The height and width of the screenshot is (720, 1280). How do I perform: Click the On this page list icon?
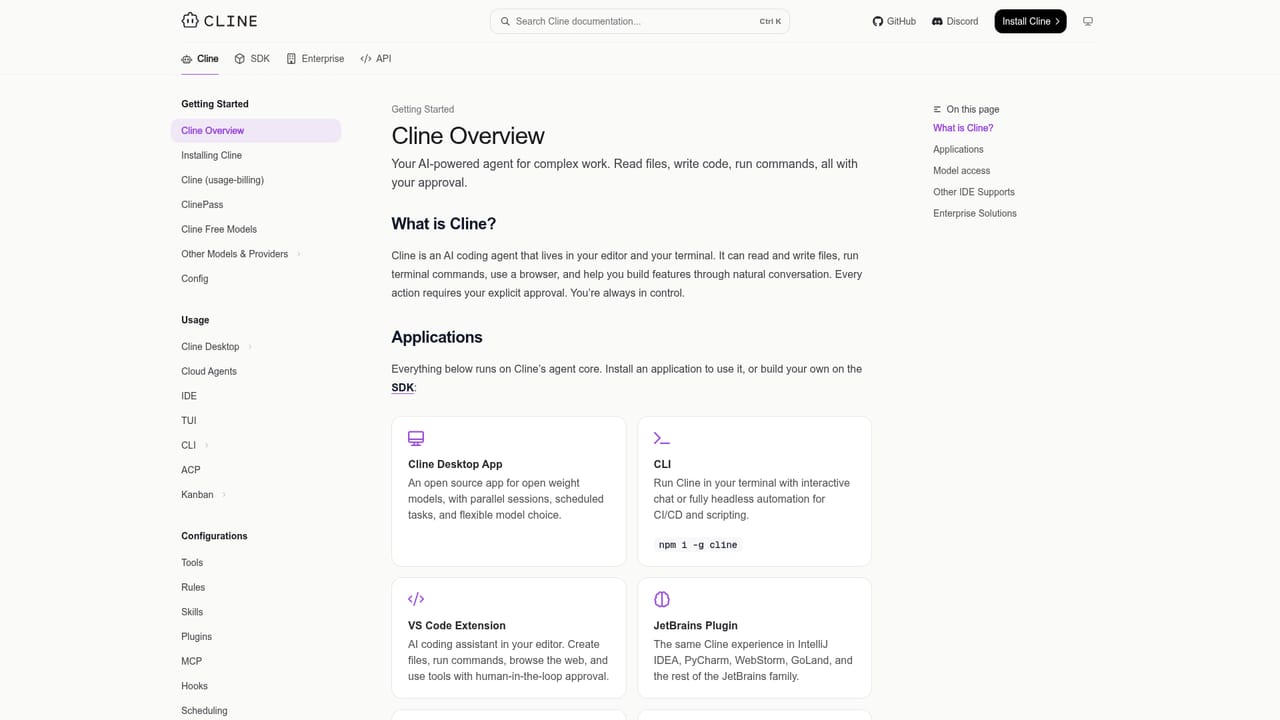pyautogui.click(x=937, y=109)
